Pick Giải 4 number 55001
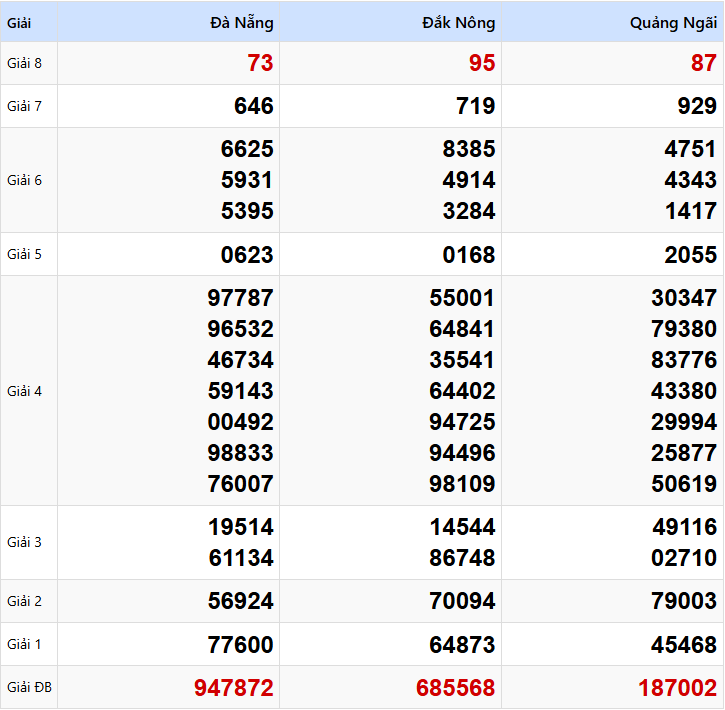Screen dimensions: 725x710 (x=462, y=298)
